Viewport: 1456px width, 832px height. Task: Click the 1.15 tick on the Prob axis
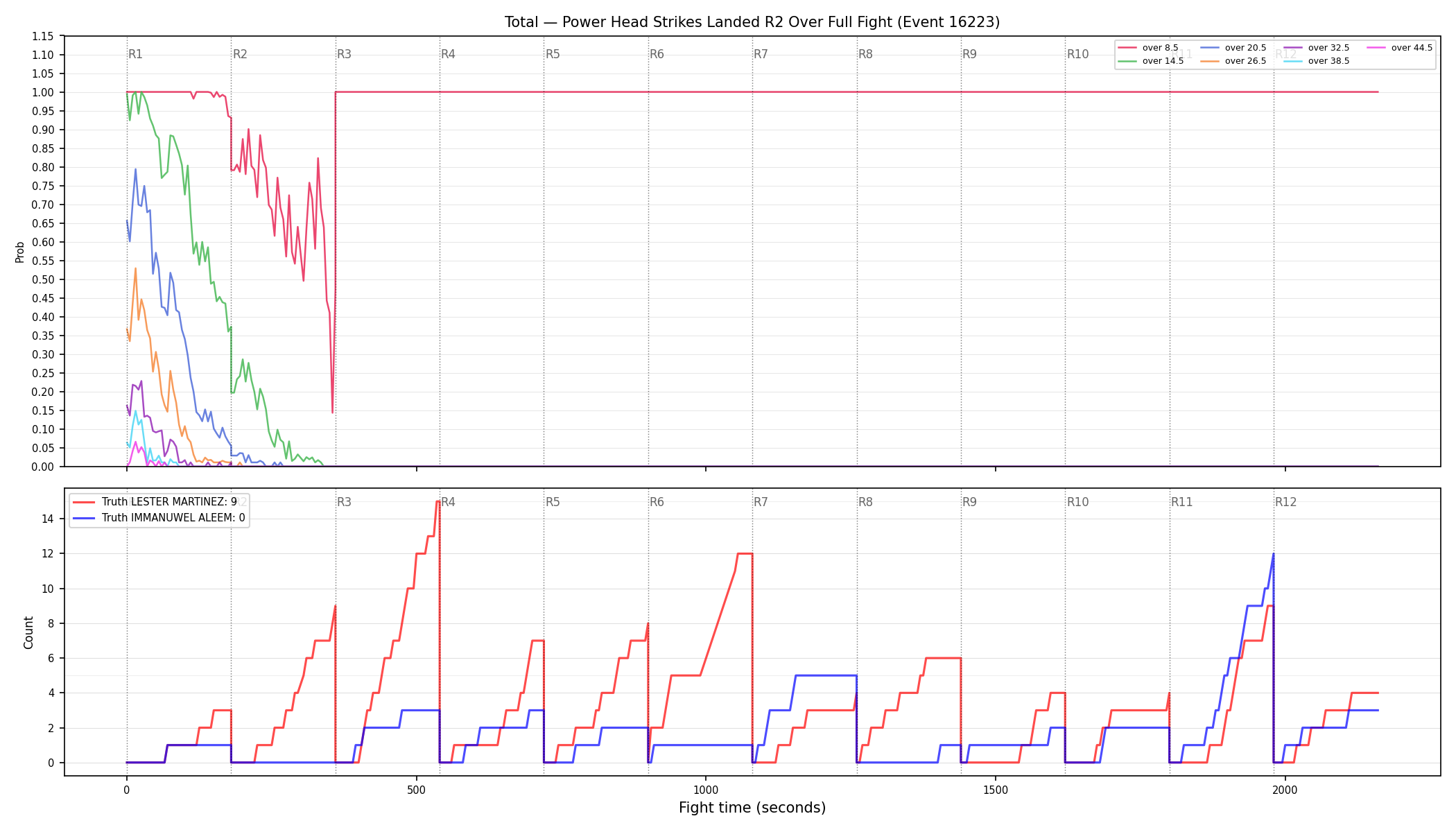43,36
